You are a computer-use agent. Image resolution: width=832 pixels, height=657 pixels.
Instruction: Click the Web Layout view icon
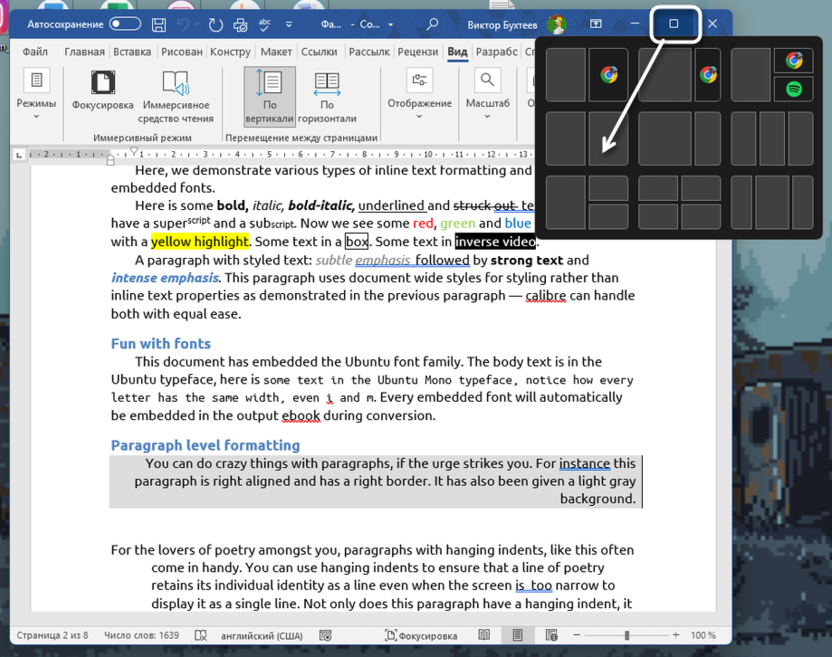[x=551, y=635]
